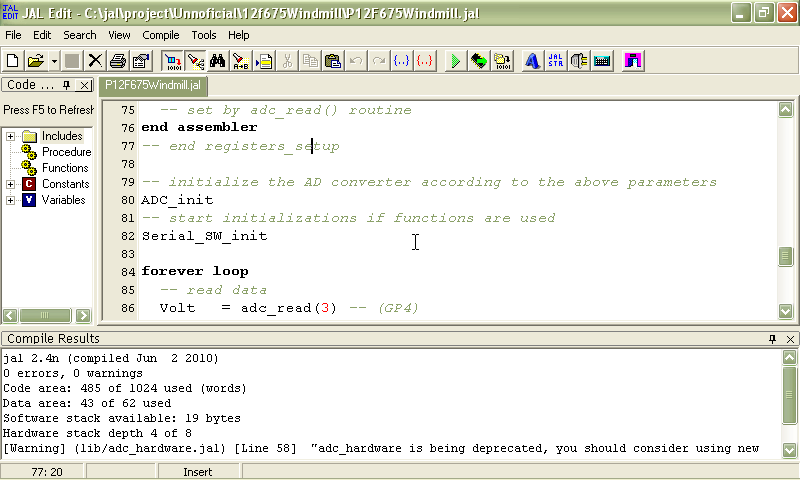
Task: Click the blue letter A icon
Action: click(x=533, y=61)
